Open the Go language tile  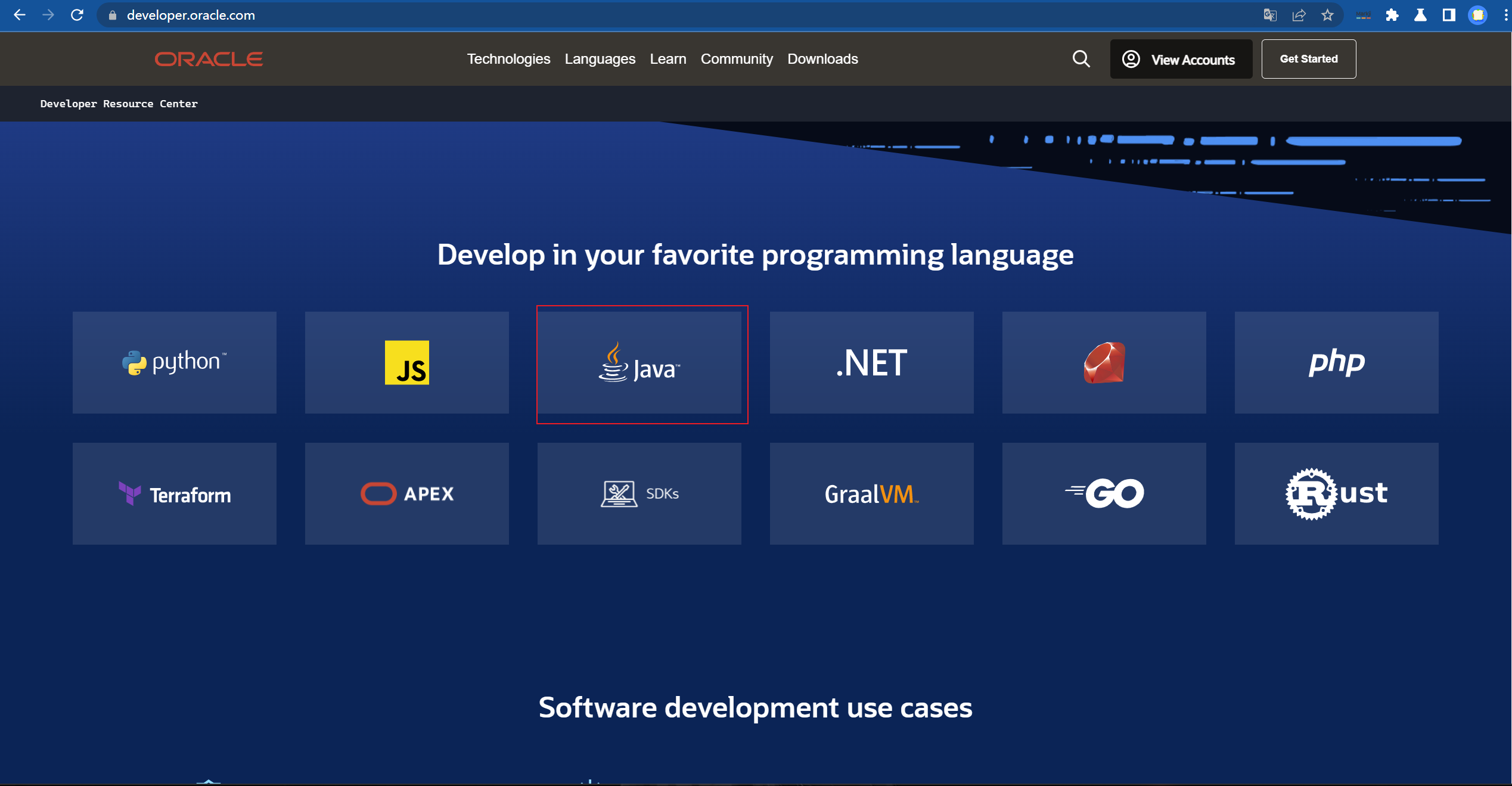1104,493
